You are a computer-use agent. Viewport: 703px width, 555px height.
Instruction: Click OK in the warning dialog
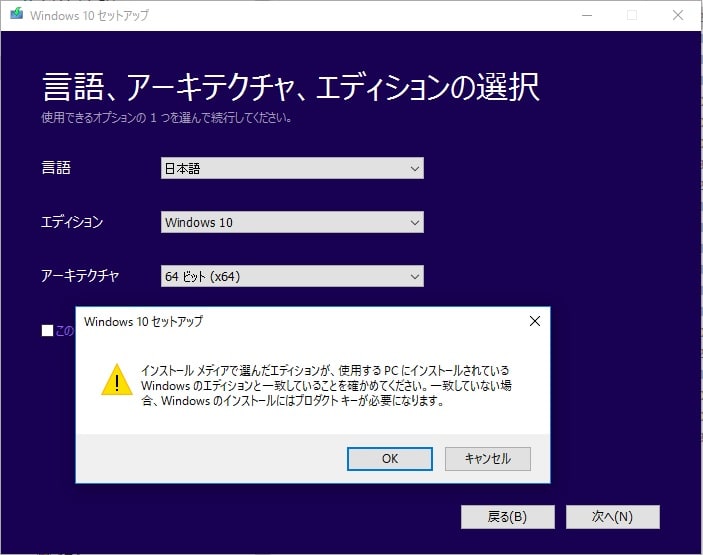[390, 459]
